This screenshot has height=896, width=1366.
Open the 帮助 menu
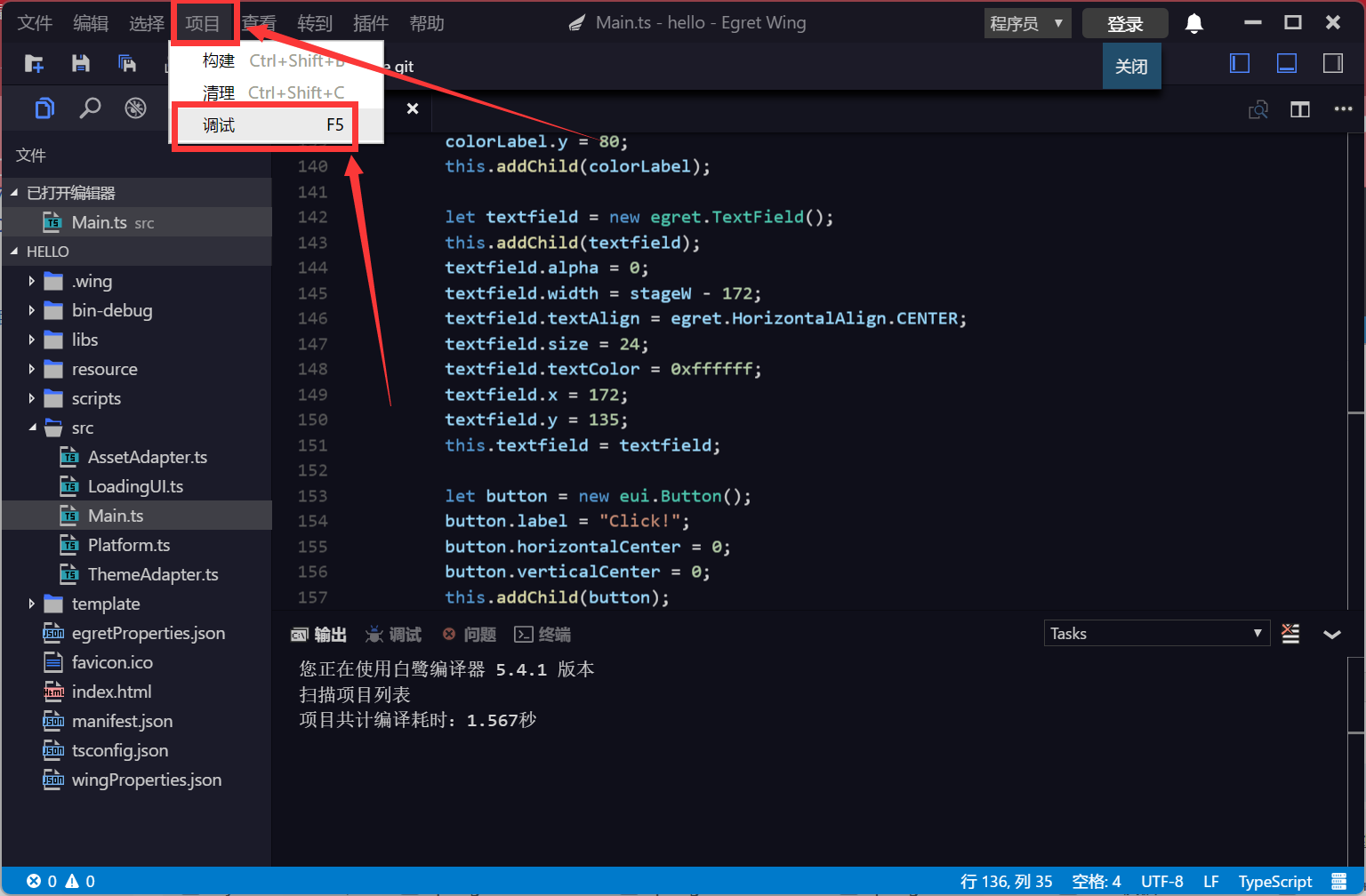point(427,23)
